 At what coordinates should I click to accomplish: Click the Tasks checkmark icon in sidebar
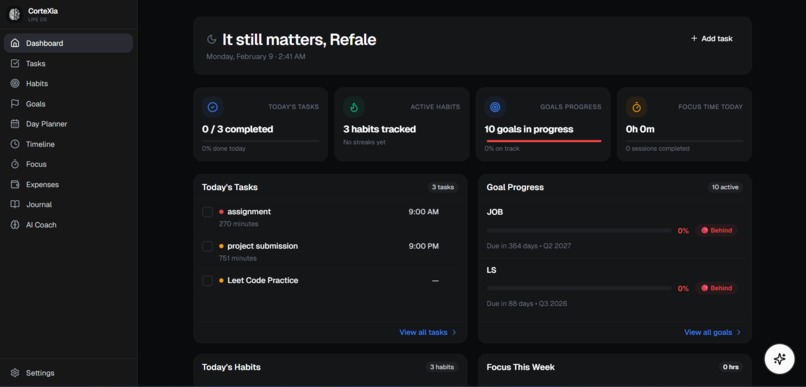(15, 63)
